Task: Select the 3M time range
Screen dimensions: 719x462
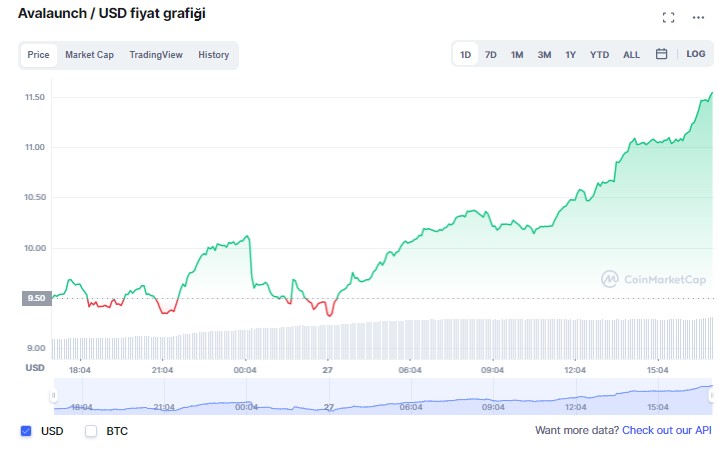Action: pos(544,55)
